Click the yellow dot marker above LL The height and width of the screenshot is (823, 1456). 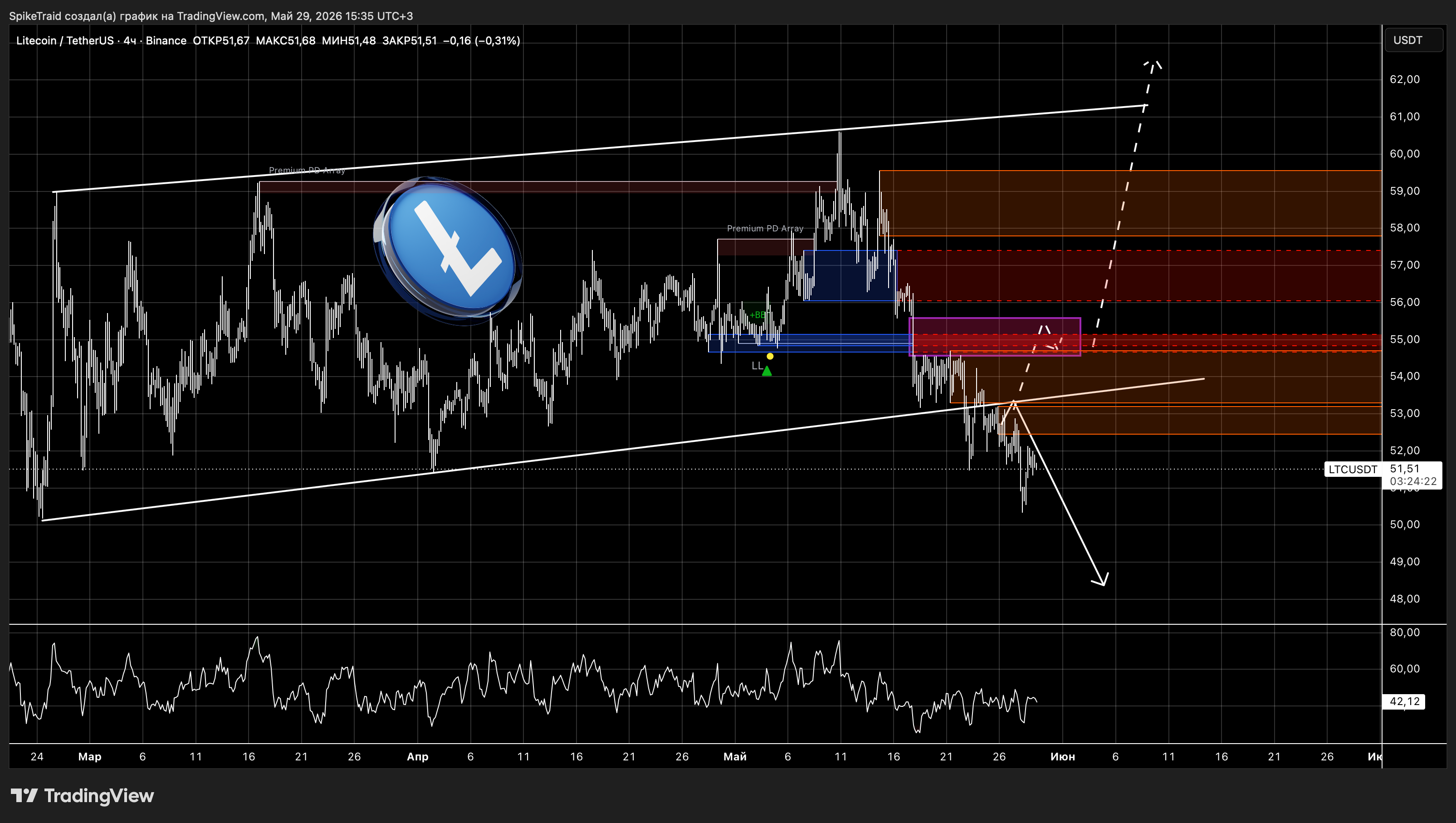point(770,356)
